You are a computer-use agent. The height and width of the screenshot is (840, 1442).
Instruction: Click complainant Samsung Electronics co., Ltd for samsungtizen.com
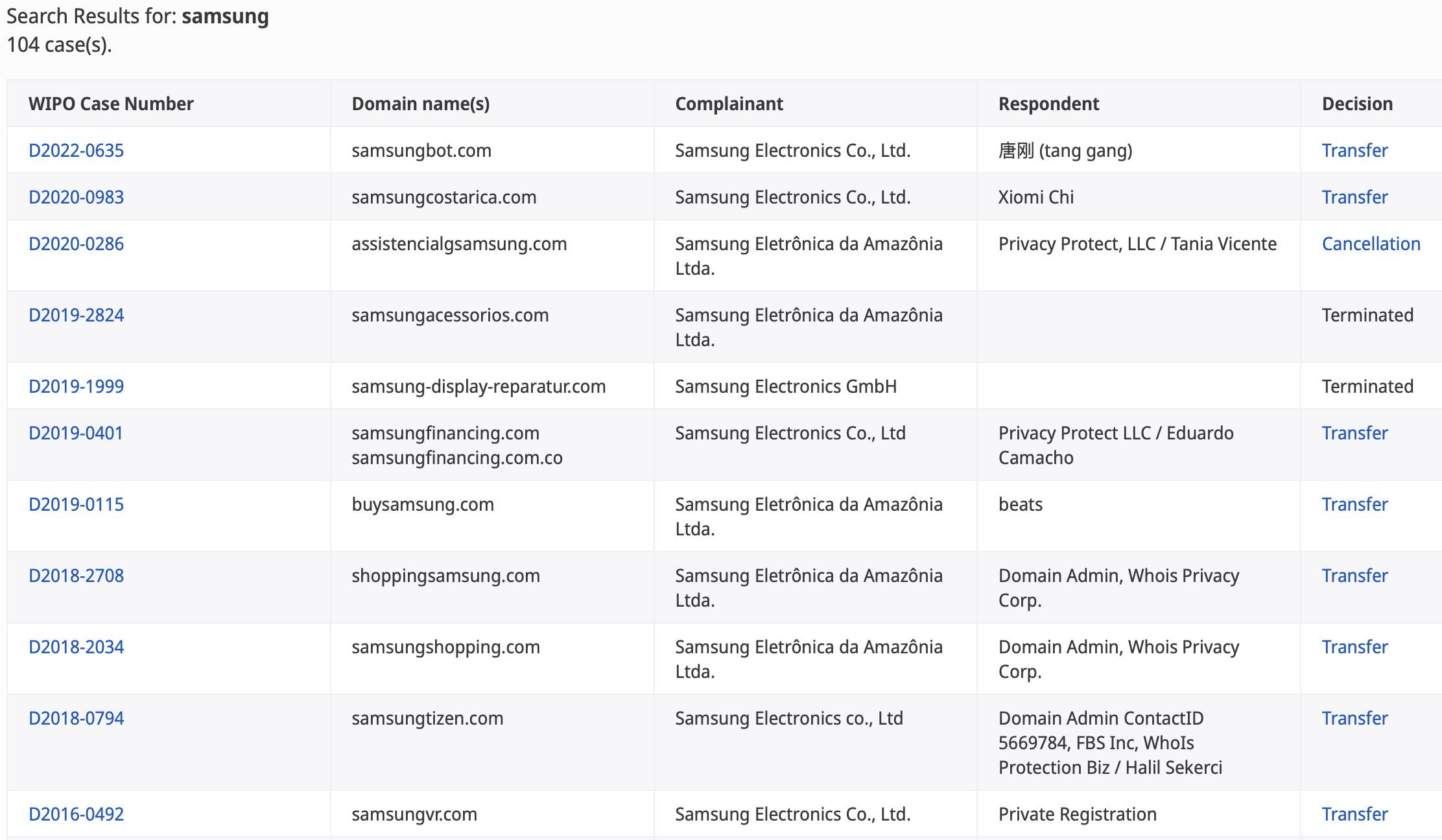pos(789,718)
